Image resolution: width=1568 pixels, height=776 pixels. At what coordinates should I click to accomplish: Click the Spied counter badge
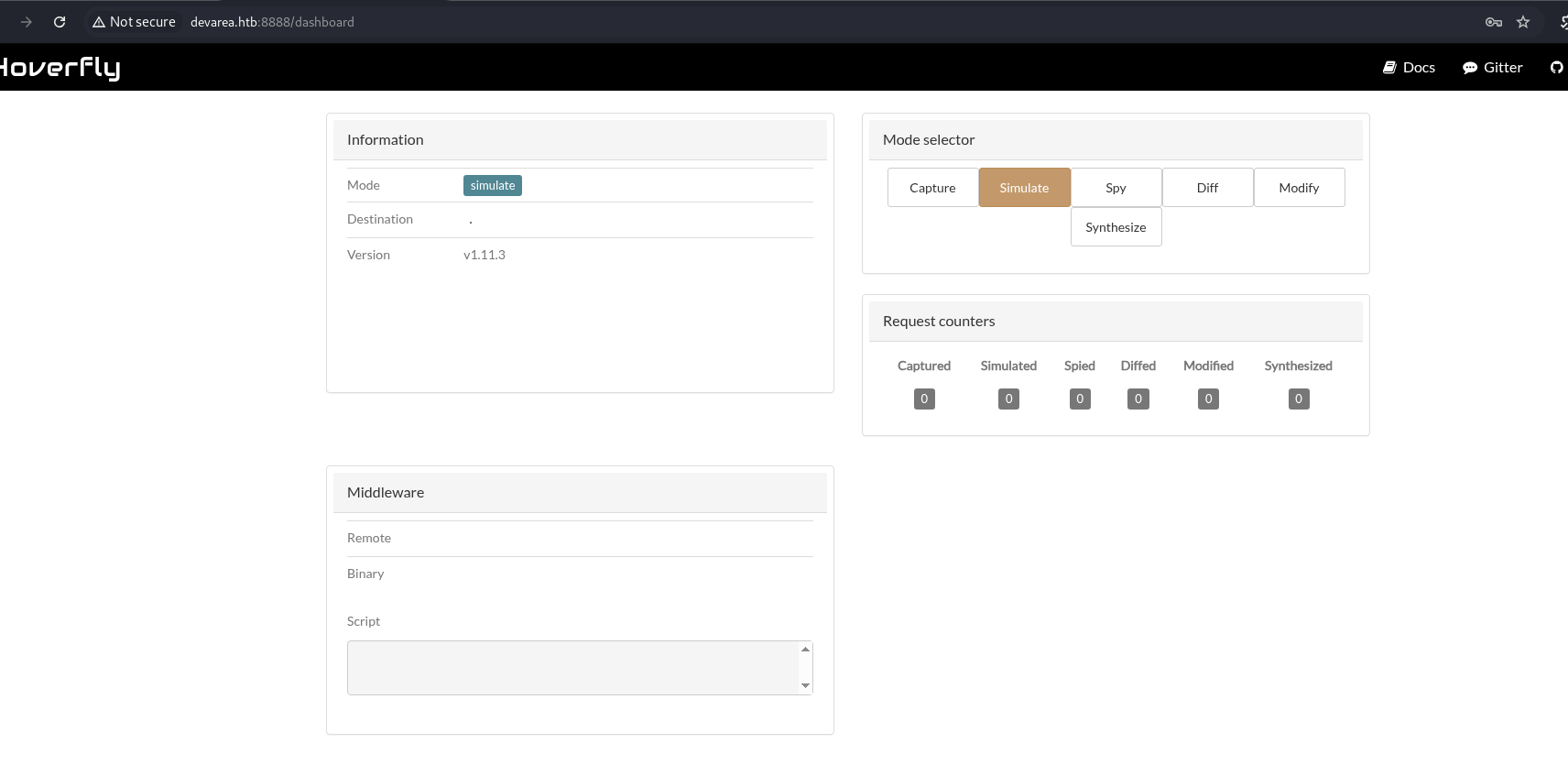1080,399
